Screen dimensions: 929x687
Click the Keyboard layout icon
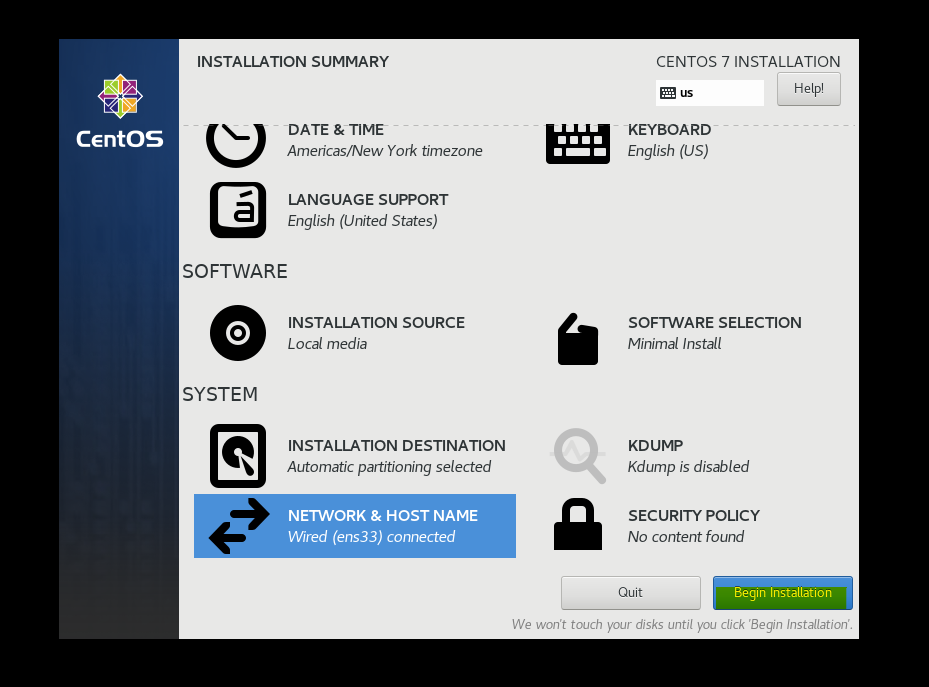tap(578, 144)
